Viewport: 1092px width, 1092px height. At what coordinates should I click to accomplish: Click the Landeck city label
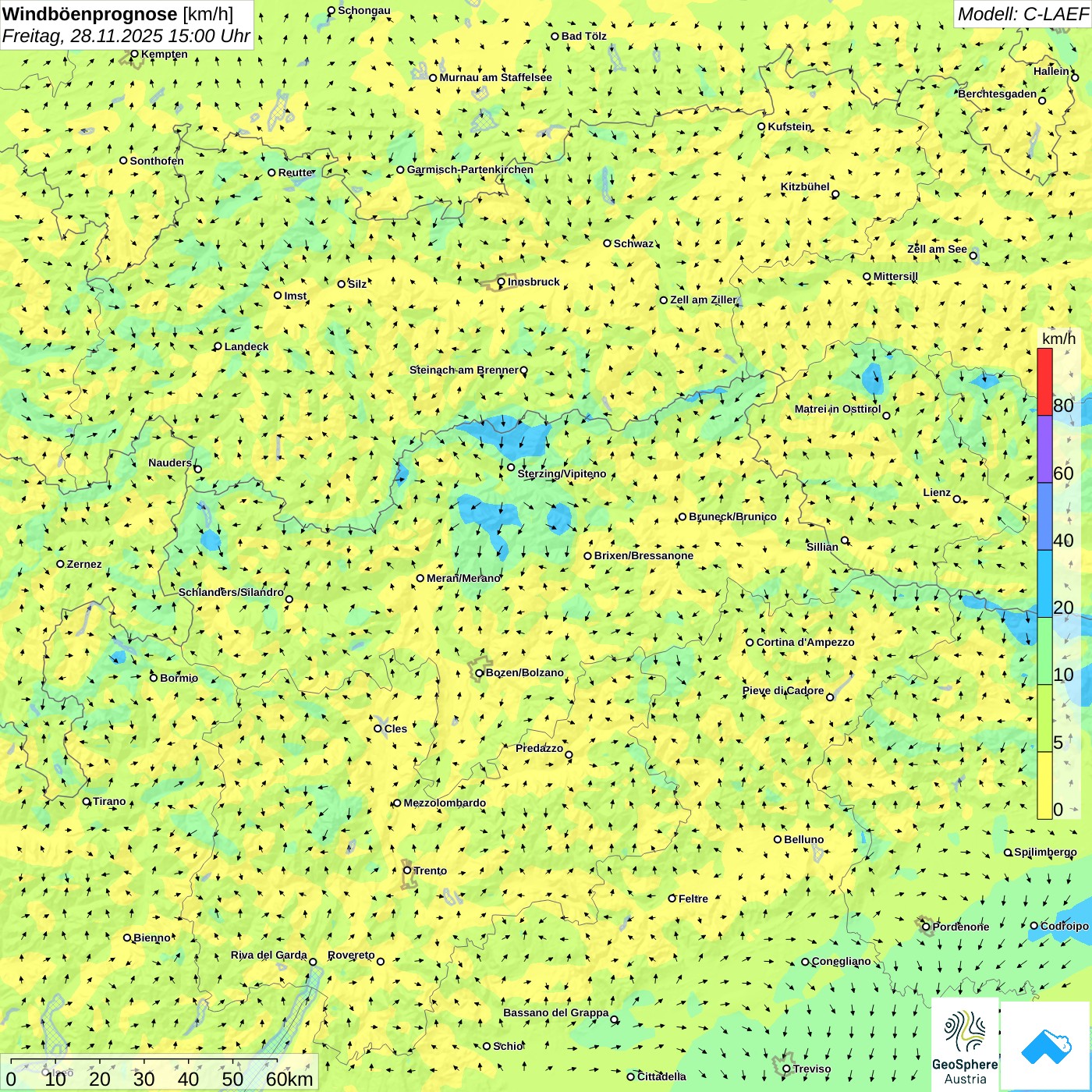[246, 346]
